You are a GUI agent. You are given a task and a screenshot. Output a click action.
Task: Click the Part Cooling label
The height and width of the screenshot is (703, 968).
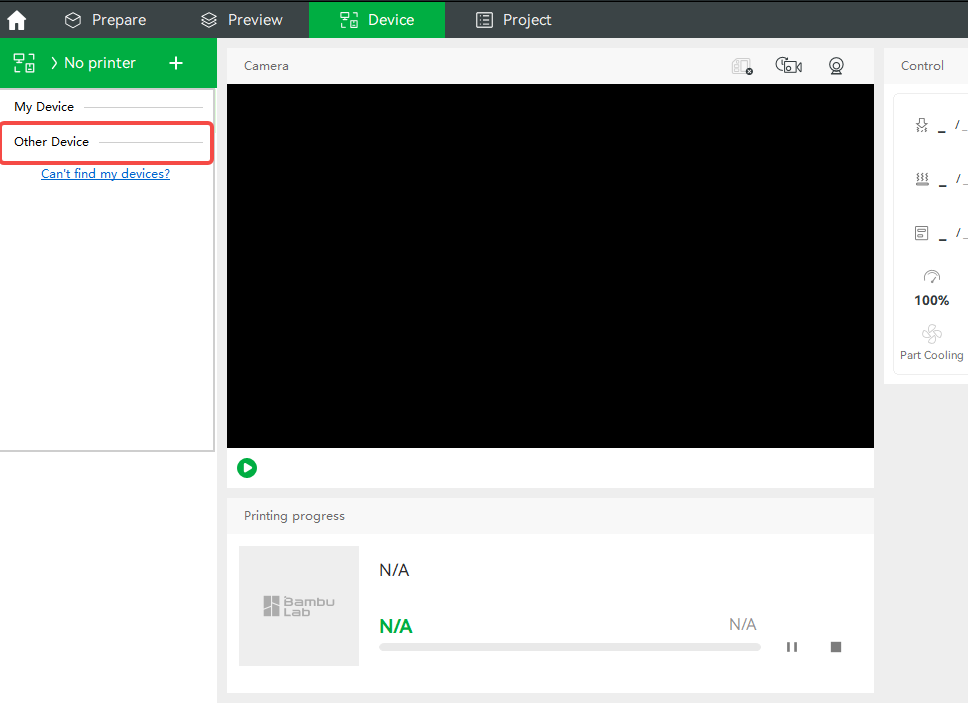pyautogui.click(x=932, y=356)
